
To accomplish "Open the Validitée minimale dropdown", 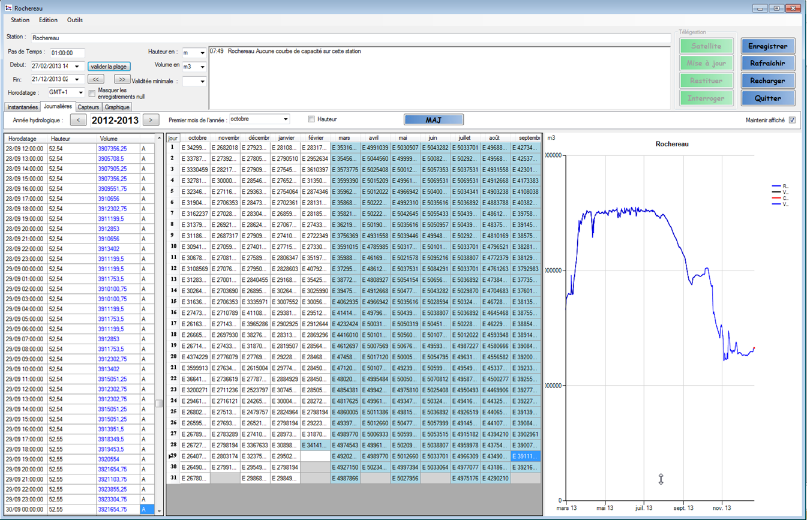I will 202,81.
